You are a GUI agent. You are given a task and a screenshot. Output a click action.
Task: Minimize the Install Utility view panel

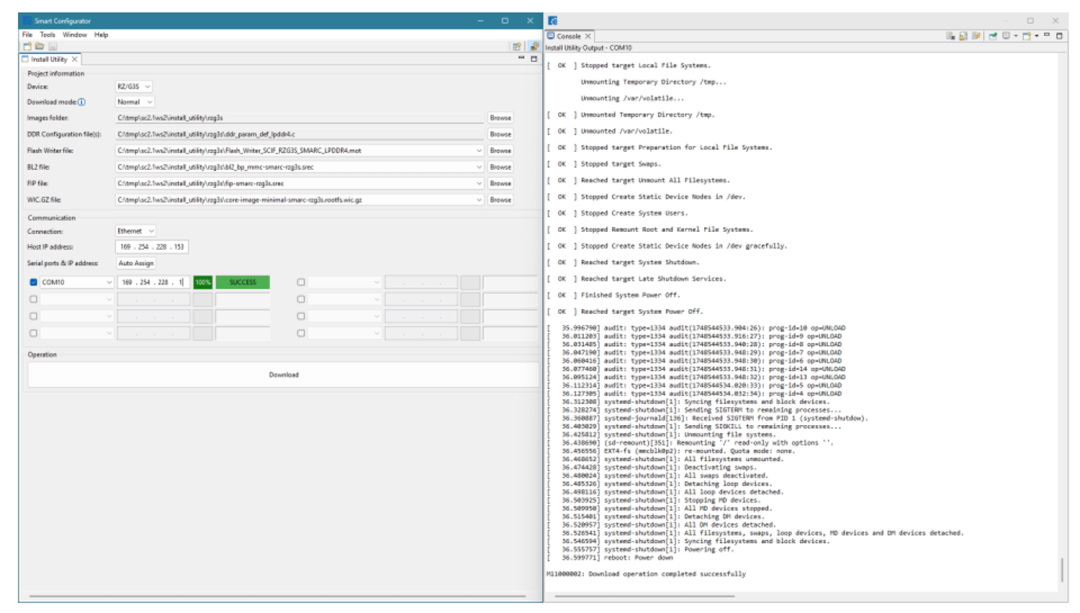521,59
